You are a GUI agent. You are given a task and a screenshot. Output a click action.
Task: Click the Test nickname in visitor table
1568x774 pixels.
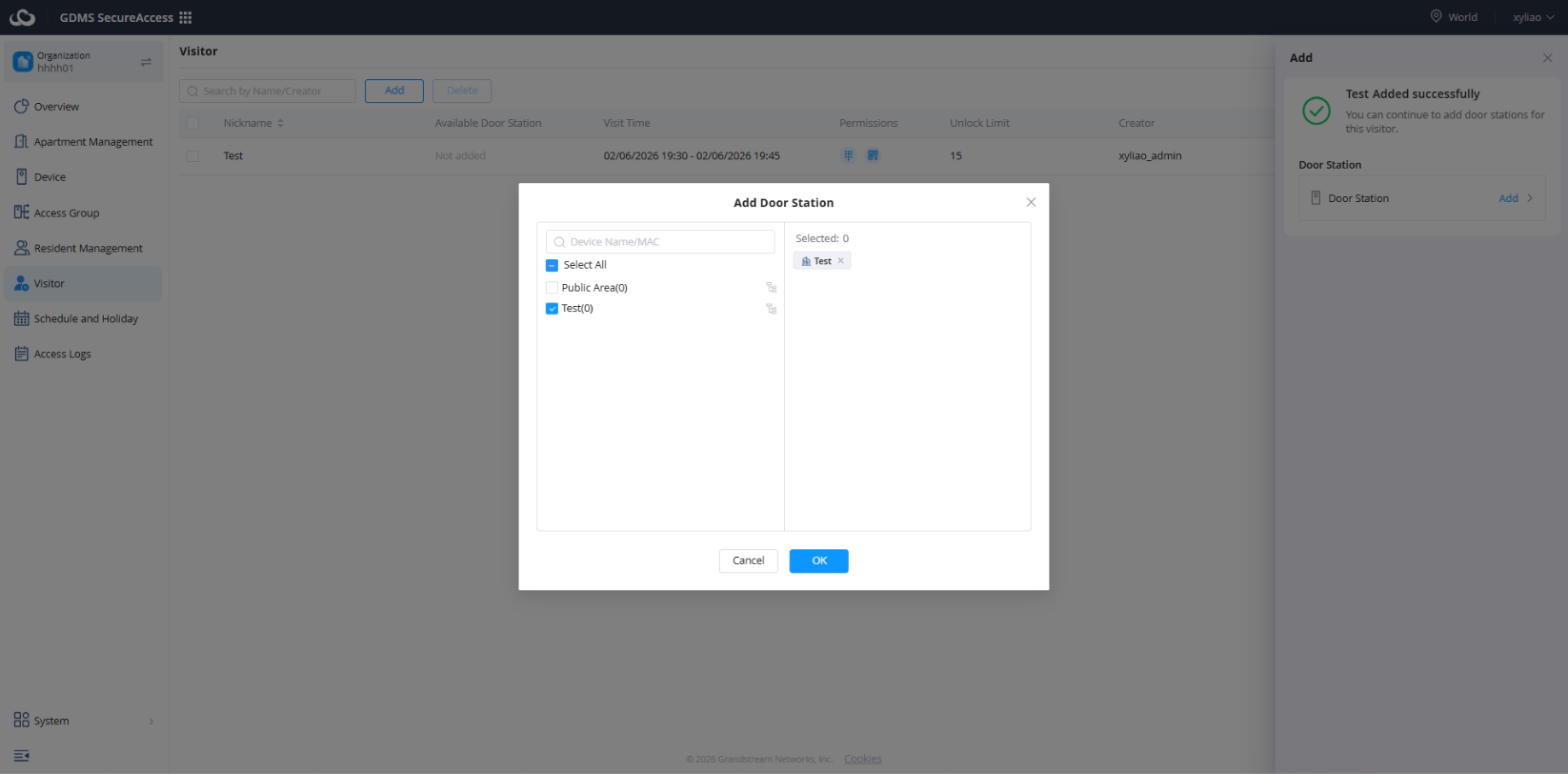(233, 155)
